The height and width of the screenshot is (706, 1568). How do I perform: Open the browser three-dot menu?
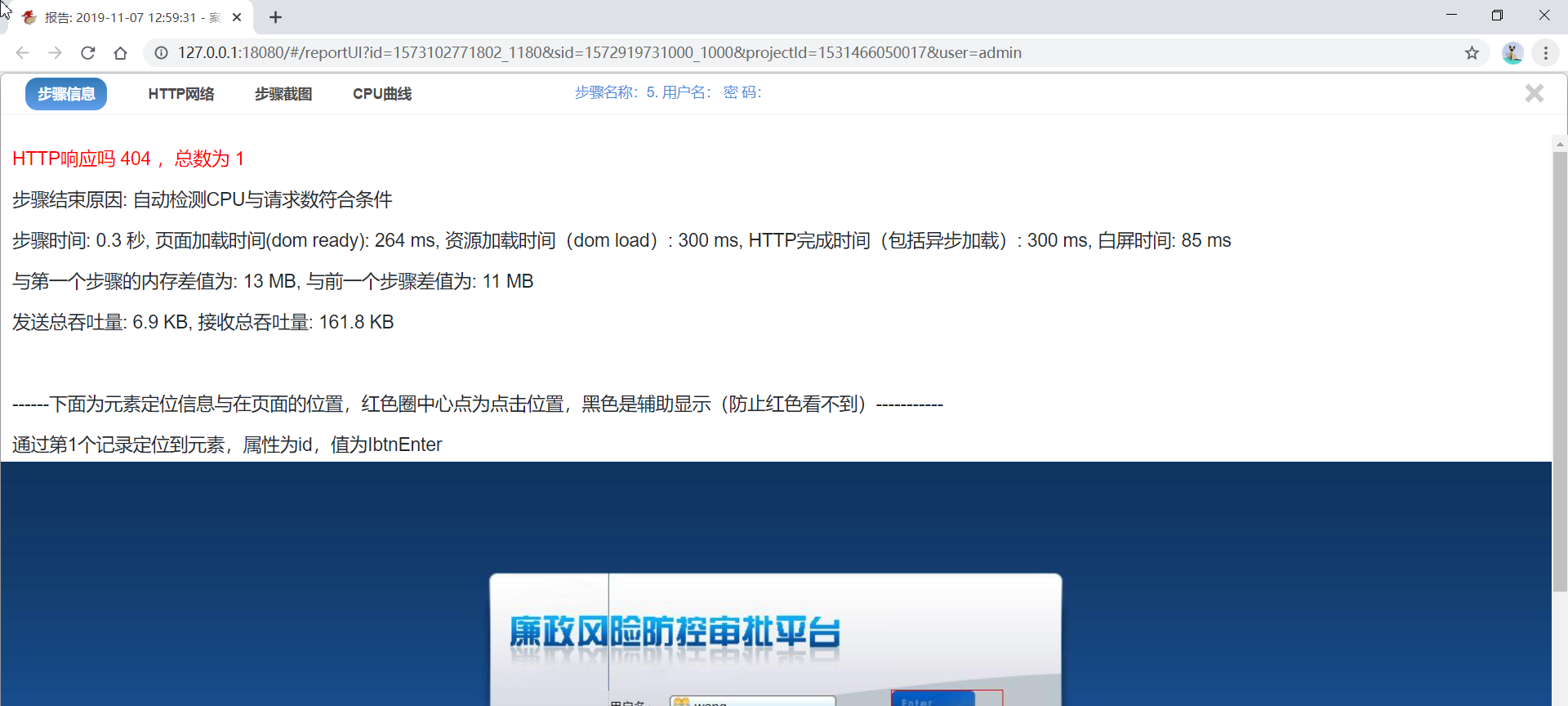(x=1546, y=53)
